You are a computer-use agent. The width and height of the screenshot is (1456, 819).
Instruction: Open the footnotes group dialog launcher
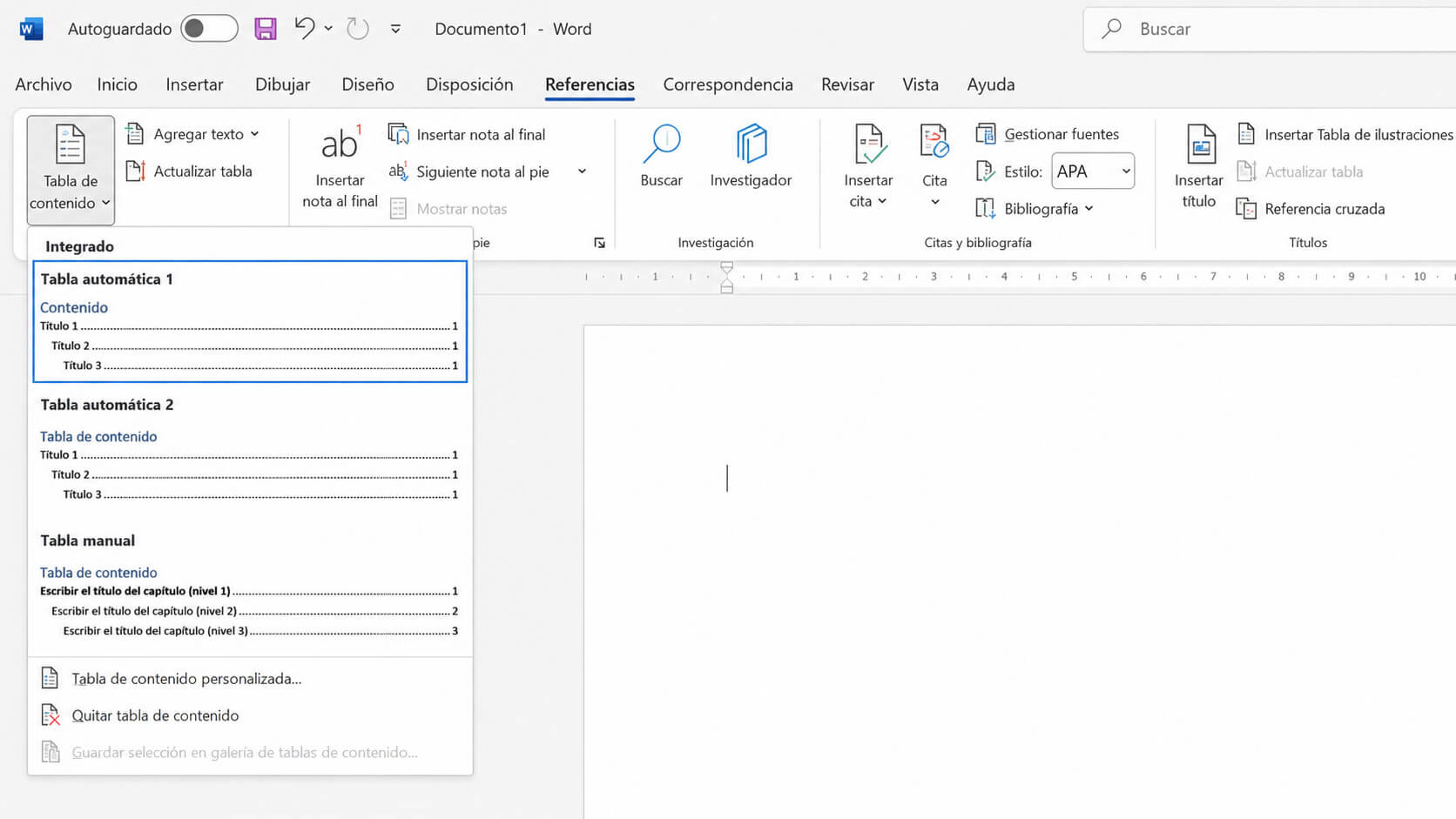pyautogui.click(x=599, y=243)
